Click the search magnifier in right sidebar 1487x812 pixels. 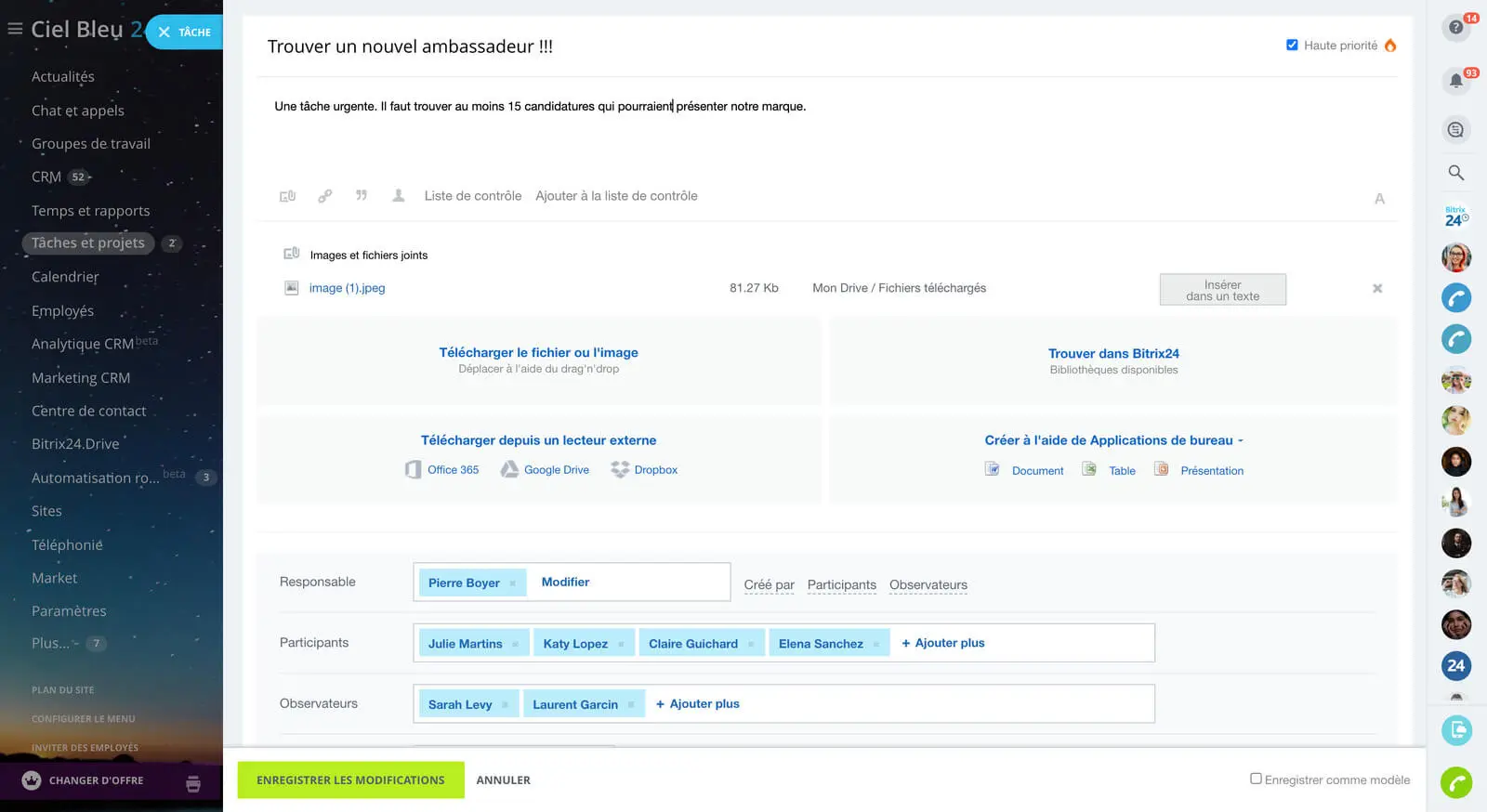(1455, 173)
